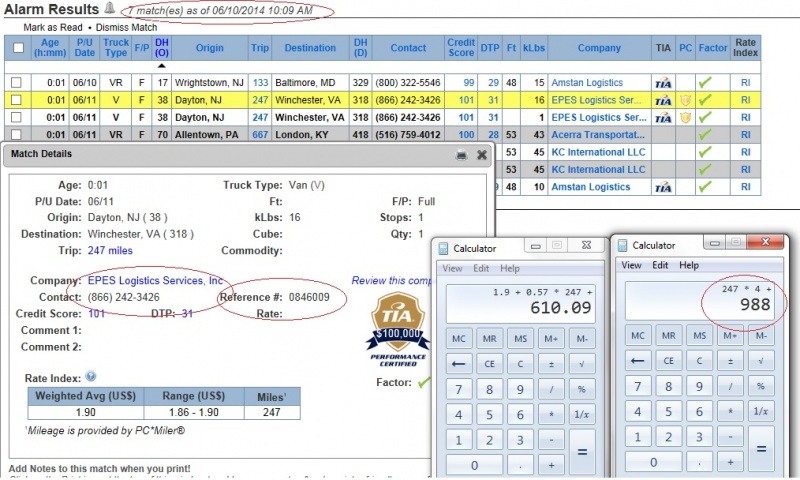Close the Match Details panel

[482, 155]
